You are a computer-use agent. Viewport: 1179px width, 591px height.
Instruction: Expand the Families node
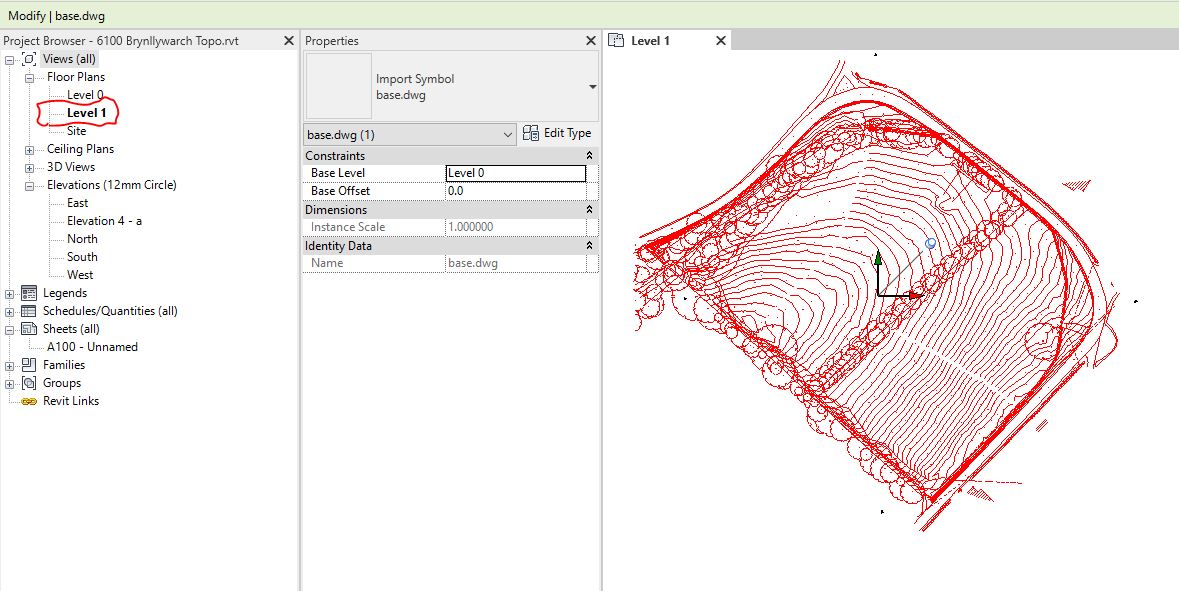click(x=9, y=365)
